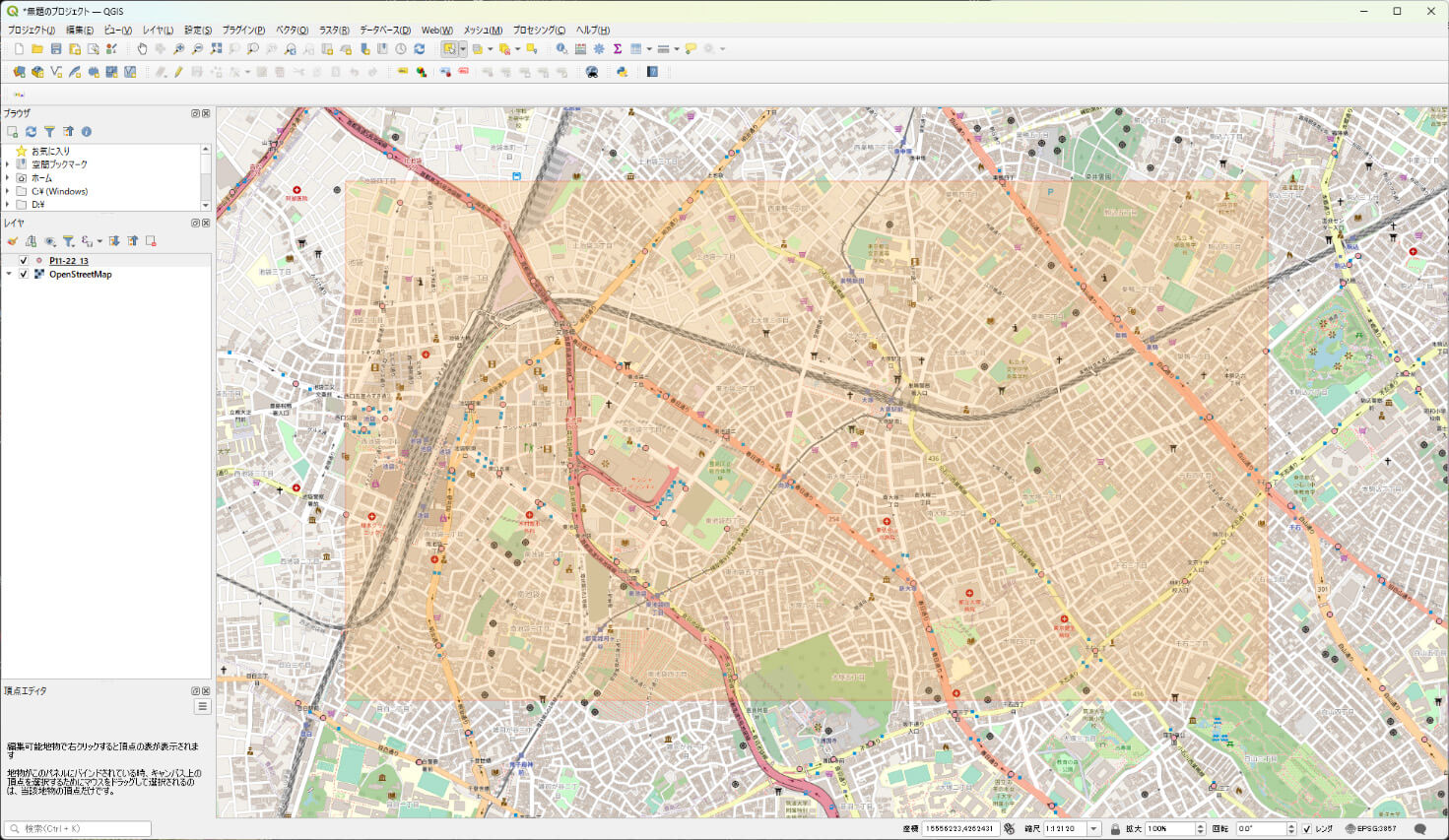Toggle editing with the pencil icon
Image resolution: width=1449 pixels, height=840 pixels.
[178, 72]
